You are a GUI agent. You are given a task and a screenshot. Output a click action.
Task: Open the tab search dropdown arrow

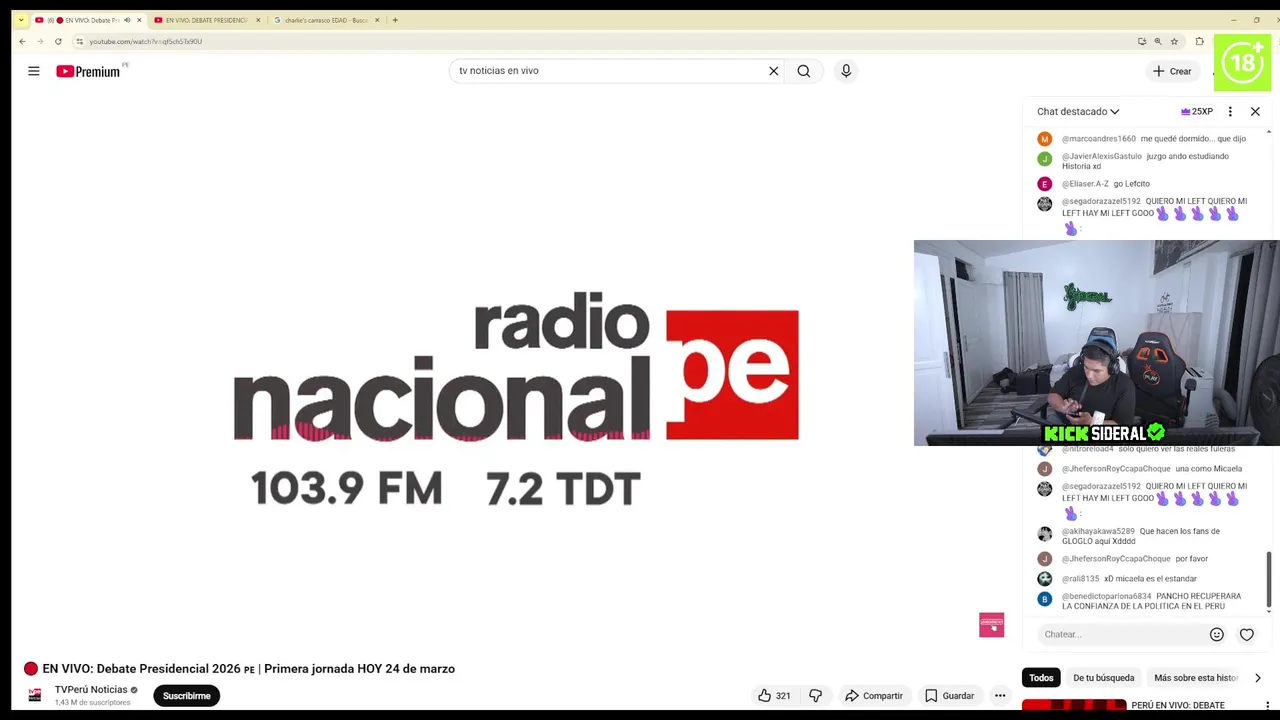pyautogui.click(x=20, y=20)
